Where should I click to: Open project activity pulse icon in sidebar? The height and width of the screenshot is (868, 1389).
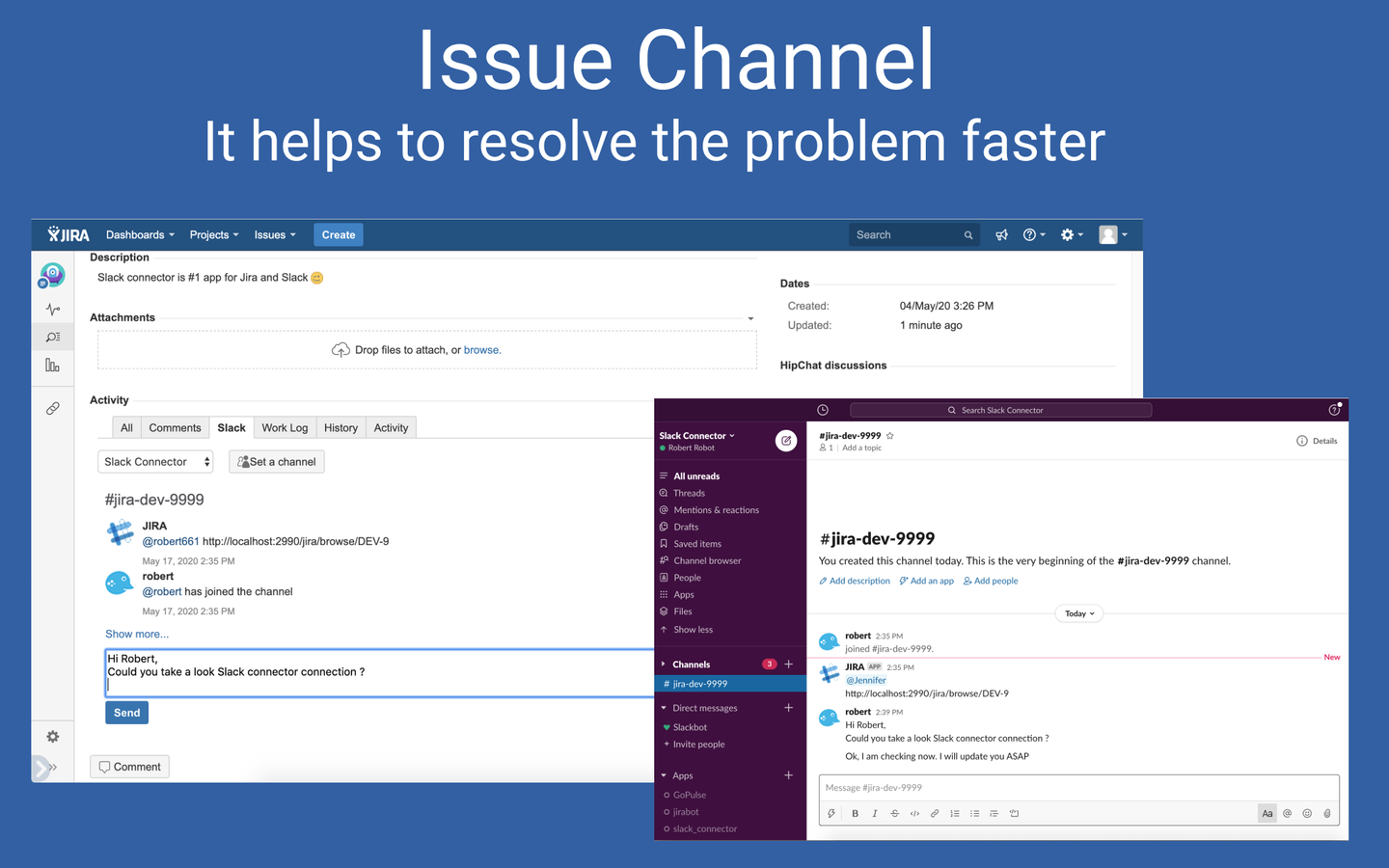52,309
